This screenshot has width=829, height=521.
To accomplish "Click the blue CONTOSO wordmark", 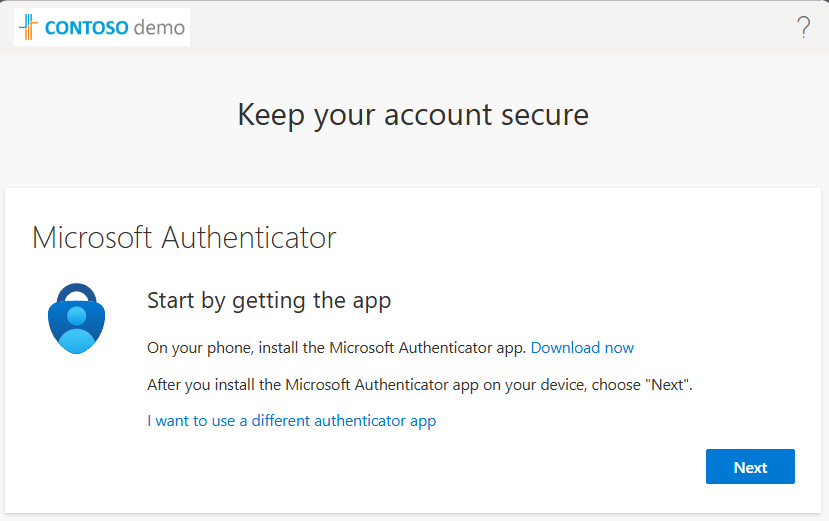I will (87, 28).
